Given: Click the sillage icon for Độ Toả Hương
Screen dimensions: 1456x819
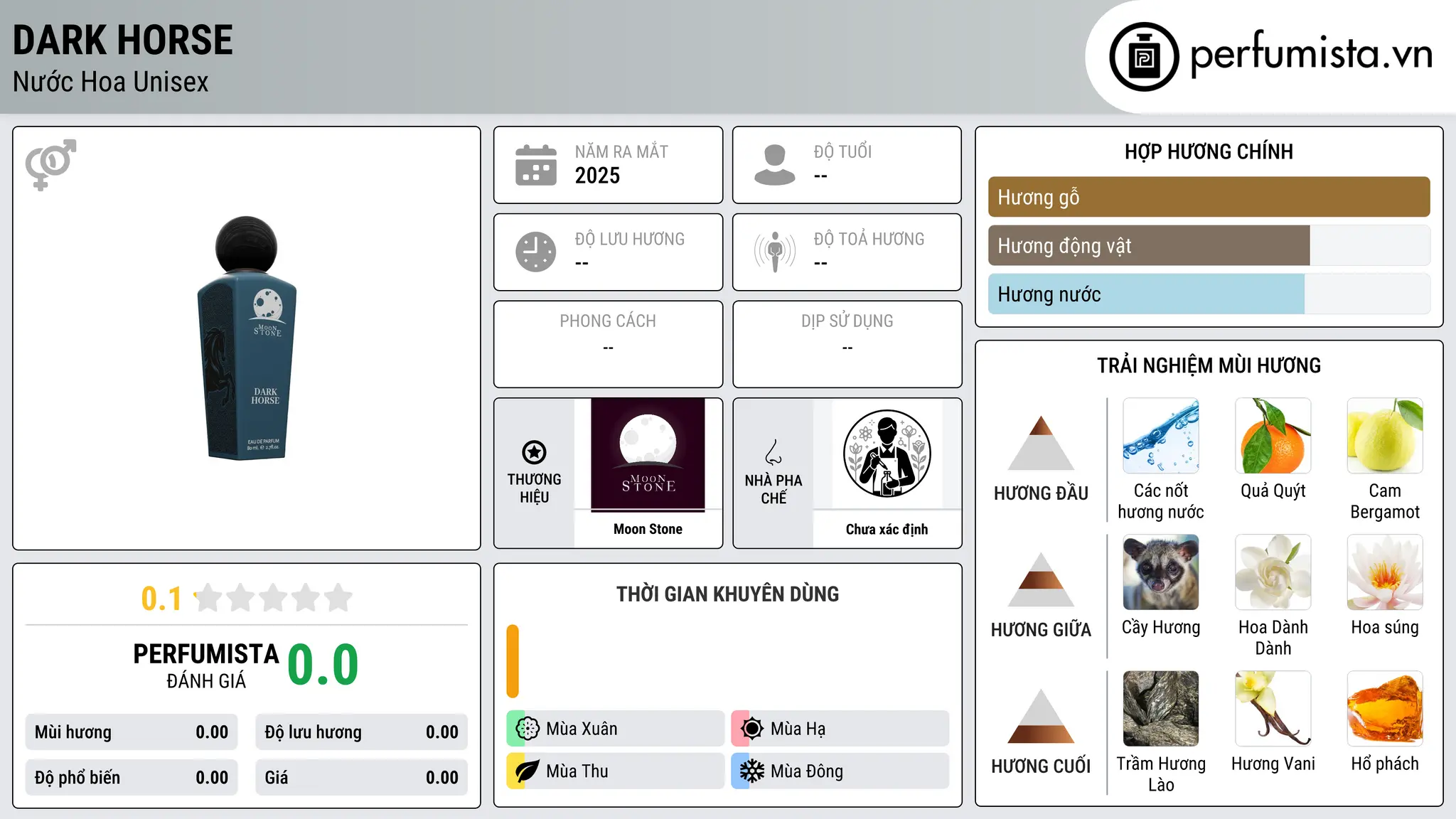Looking at the screenshot, I should (x=775, y=252).
